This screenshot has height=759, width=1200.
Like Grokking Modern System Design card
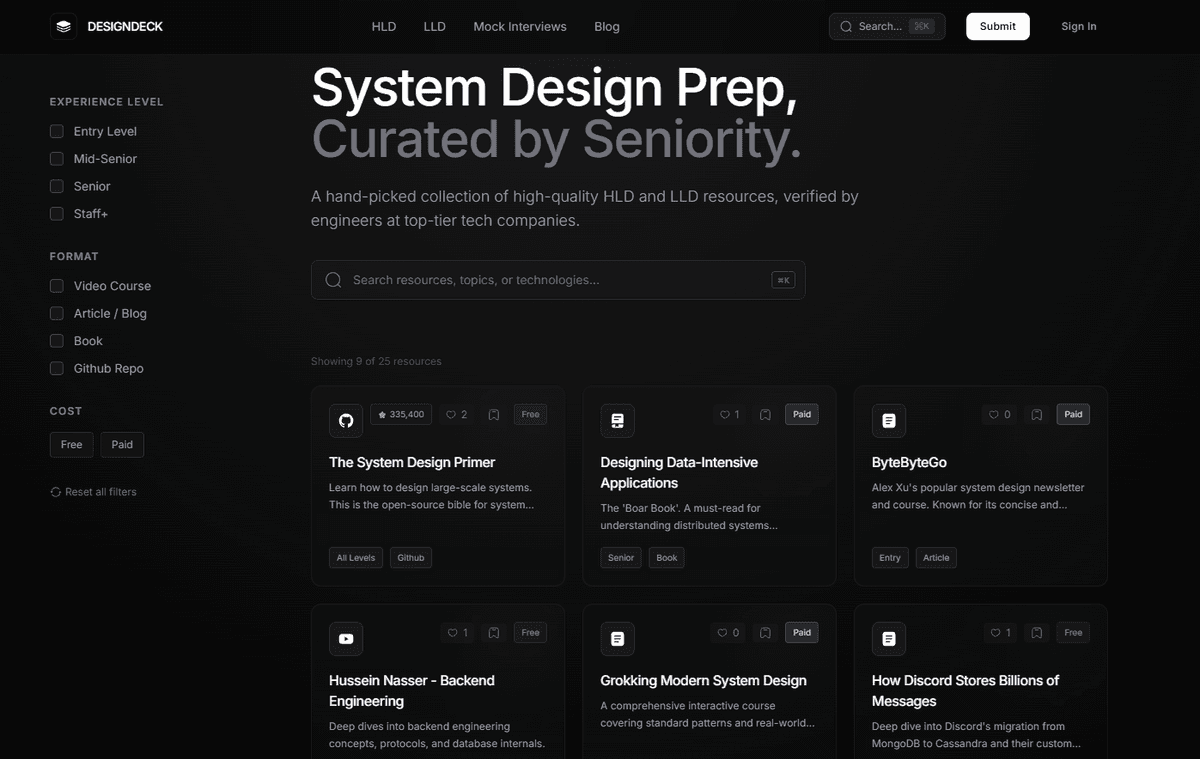[x=729, y=632]
